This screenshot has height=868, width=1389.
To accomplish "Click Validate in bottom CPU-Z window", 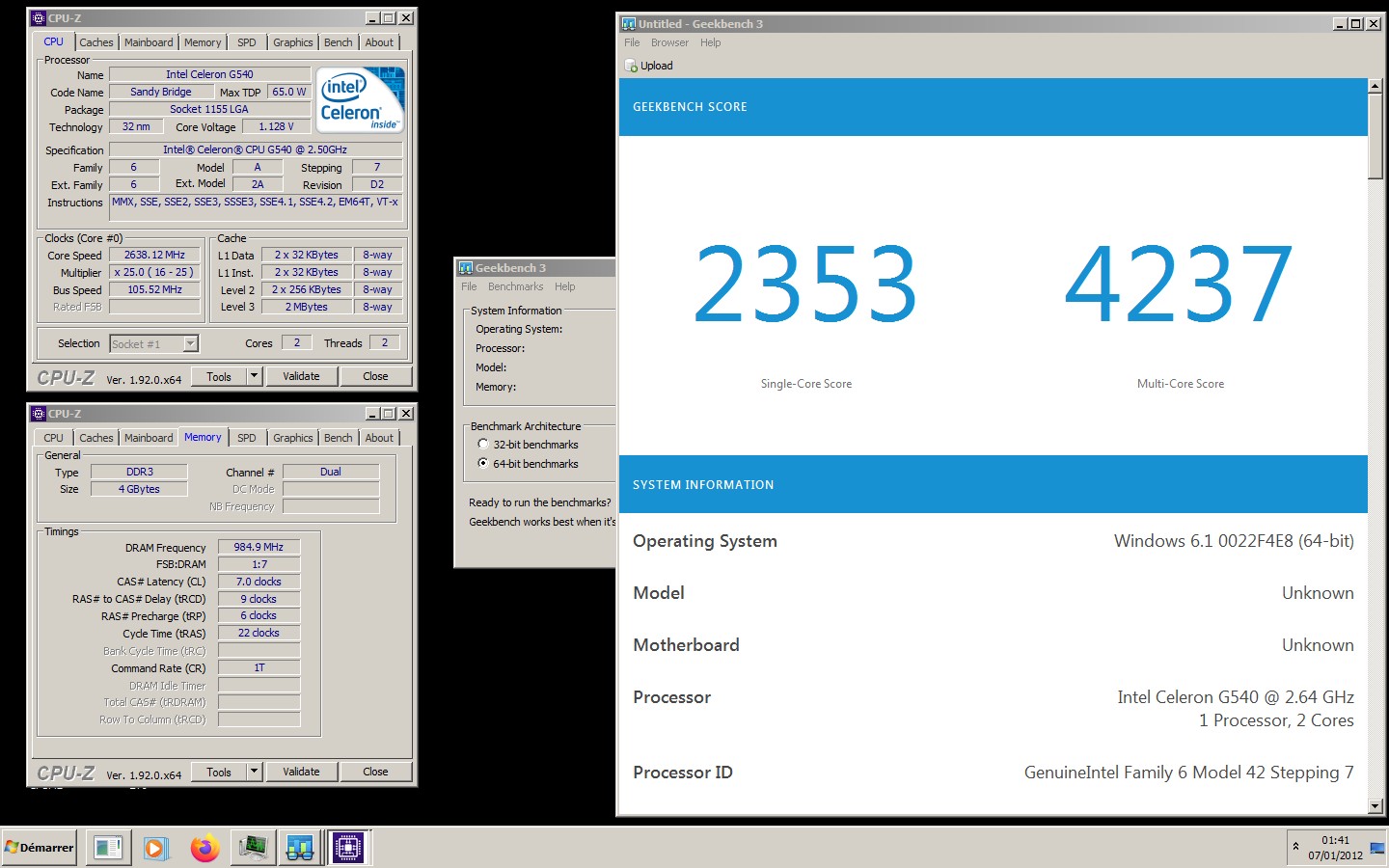I will (x=301, y=772).
